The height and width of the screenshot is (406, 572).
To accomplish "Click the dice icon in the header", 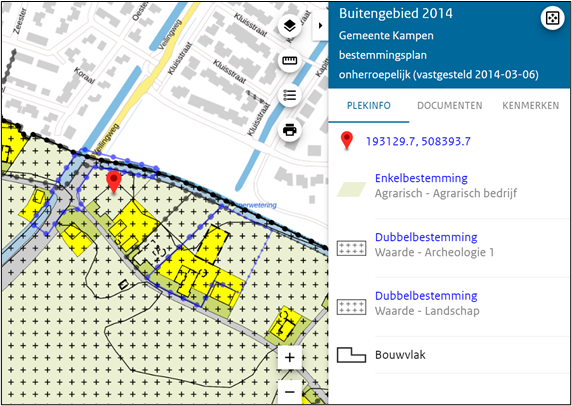I will point(552,19).
